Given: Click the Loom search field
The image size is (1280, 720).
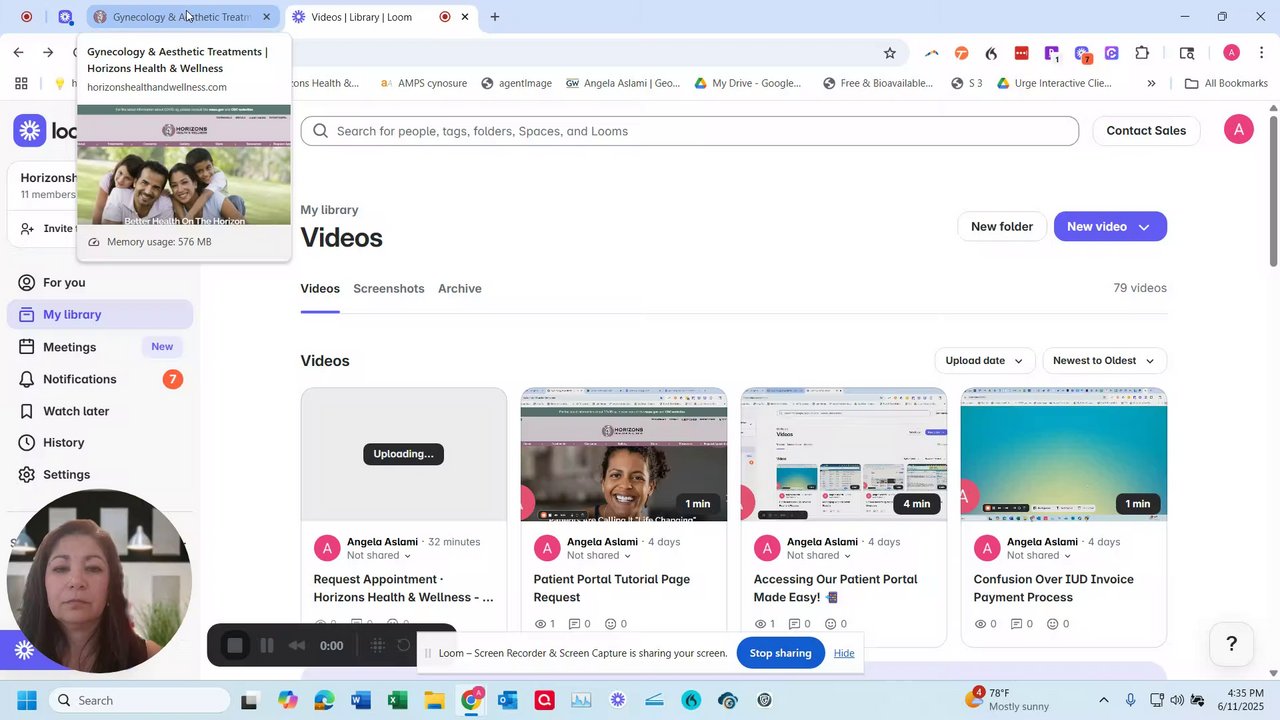Looking at the screenshot, I should 690,131.
